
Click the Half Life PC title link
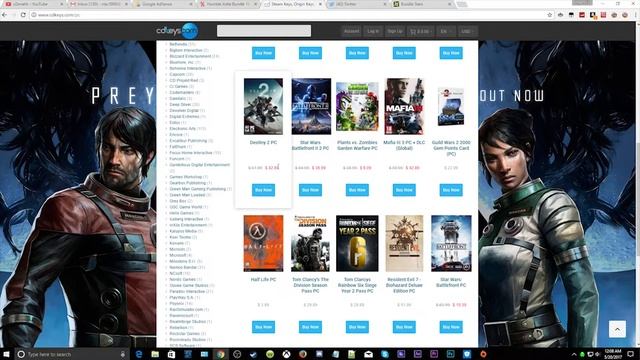[263, 280]
